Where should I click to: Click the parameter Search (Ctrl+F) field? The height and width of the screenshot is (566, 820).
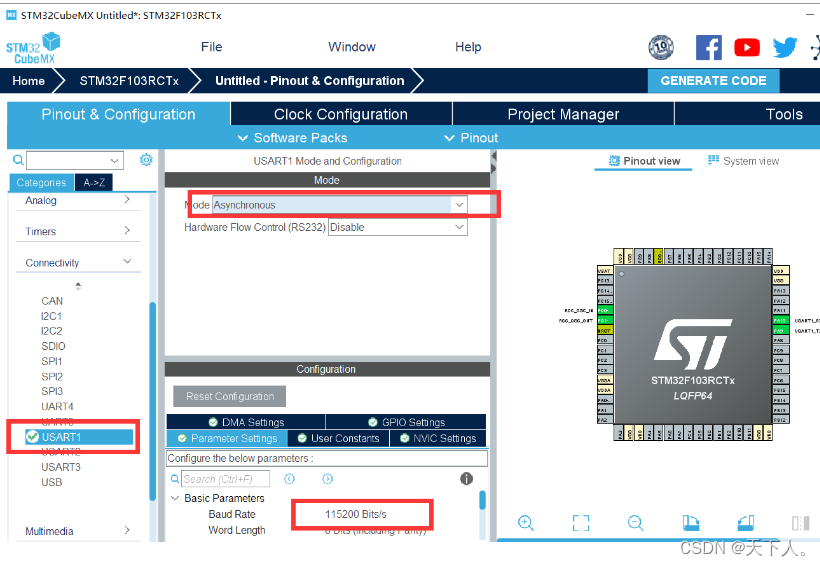click(x=225, y=479)
